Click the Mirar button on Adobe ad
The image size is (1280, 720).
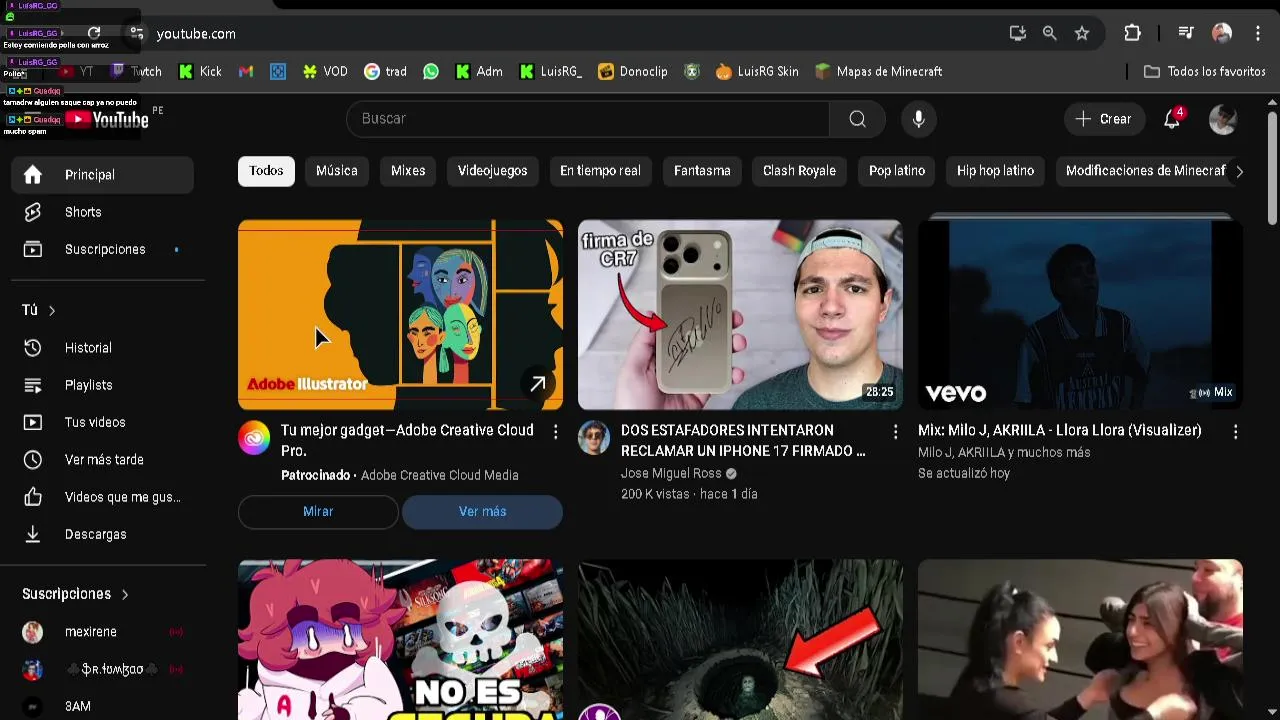coord(318,512)
